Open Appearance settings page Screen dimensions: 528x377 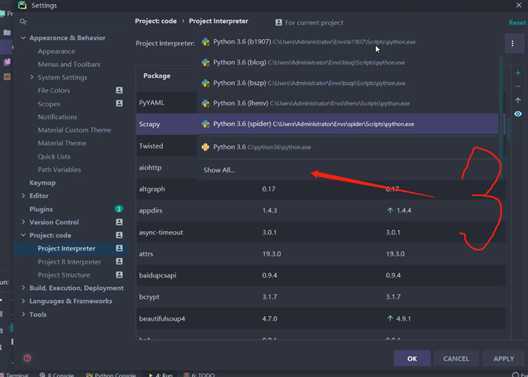(56, 51)
